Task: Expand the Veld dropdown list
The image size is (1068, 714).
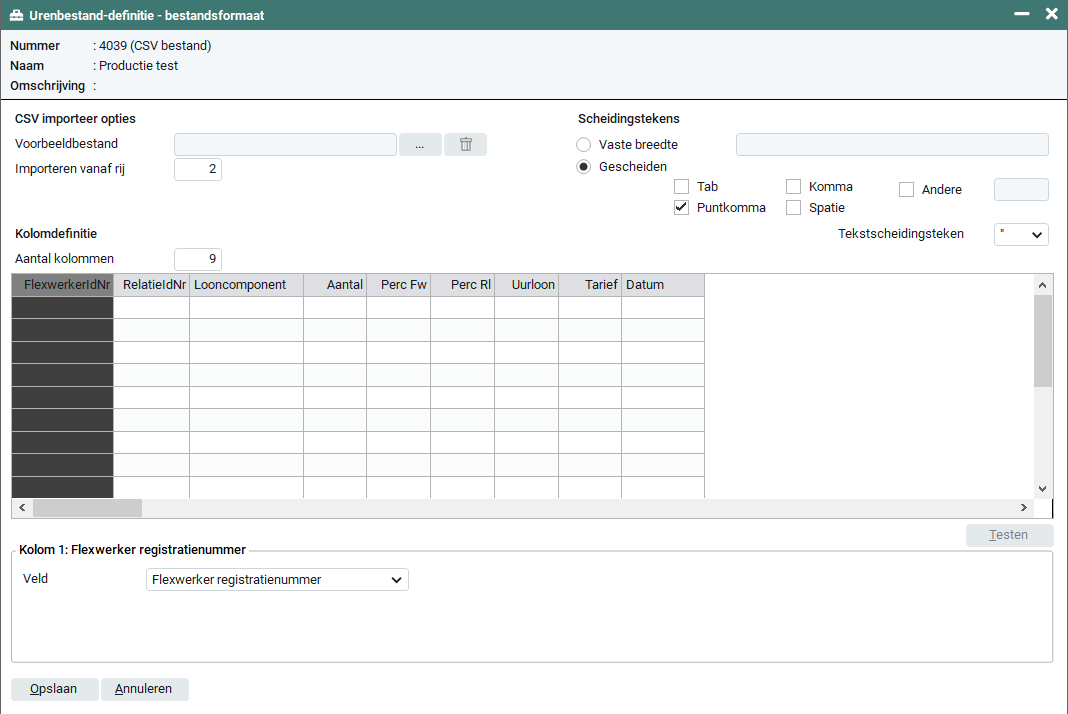Action: point(277,579)
